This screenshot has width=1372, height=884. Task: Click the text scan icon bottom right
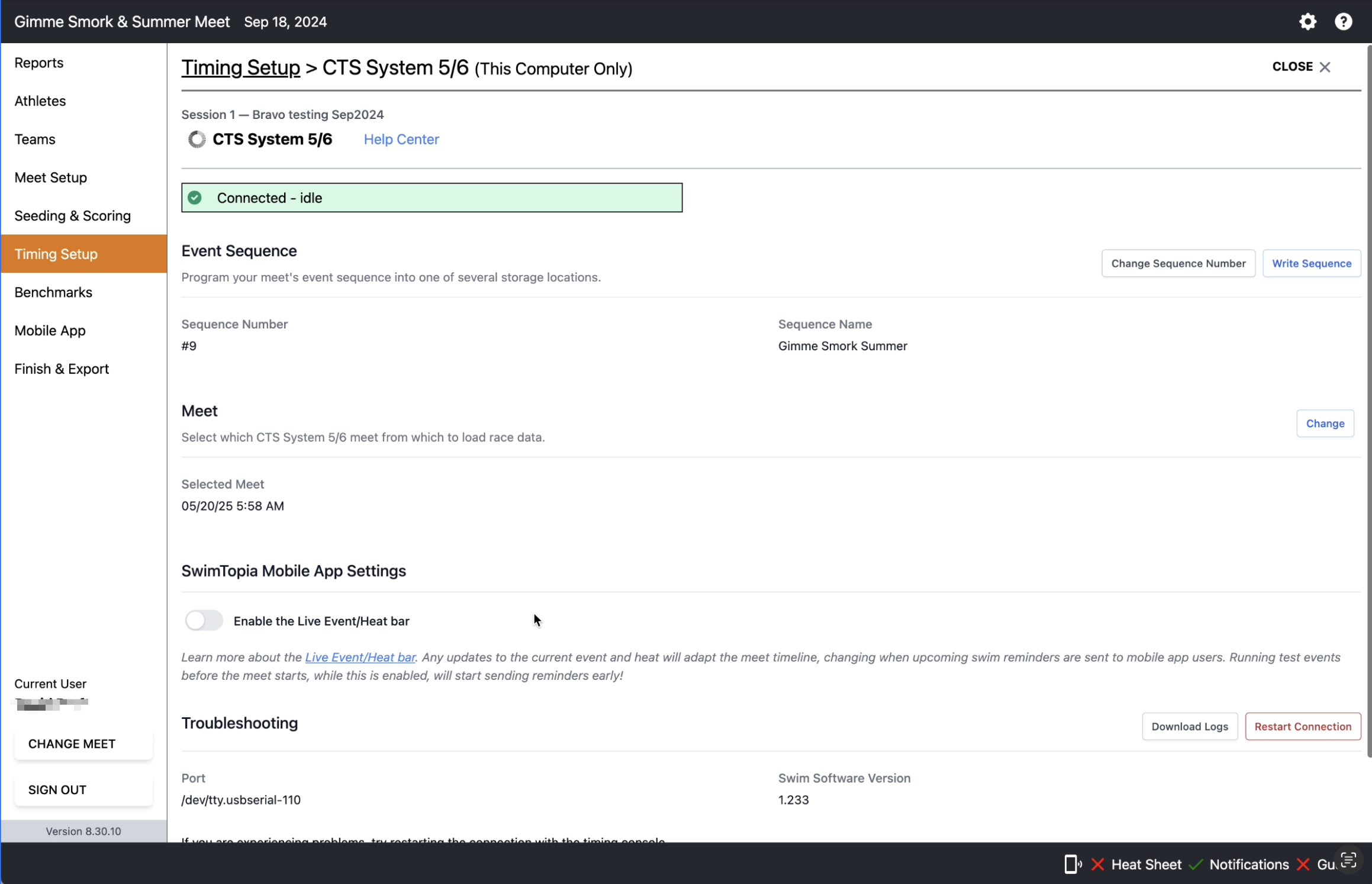pyautogui.click(x=1349, y=860)
